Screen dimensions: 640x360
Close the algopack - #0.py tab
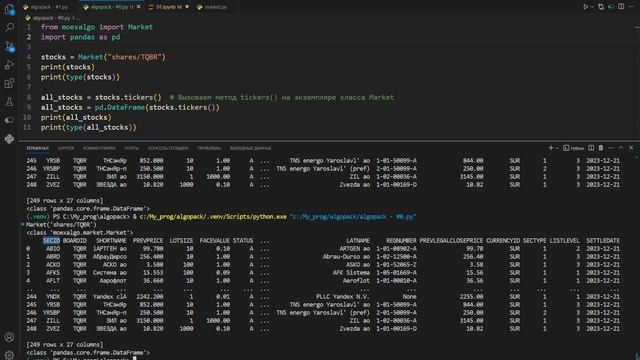click(x=139, y=7)
